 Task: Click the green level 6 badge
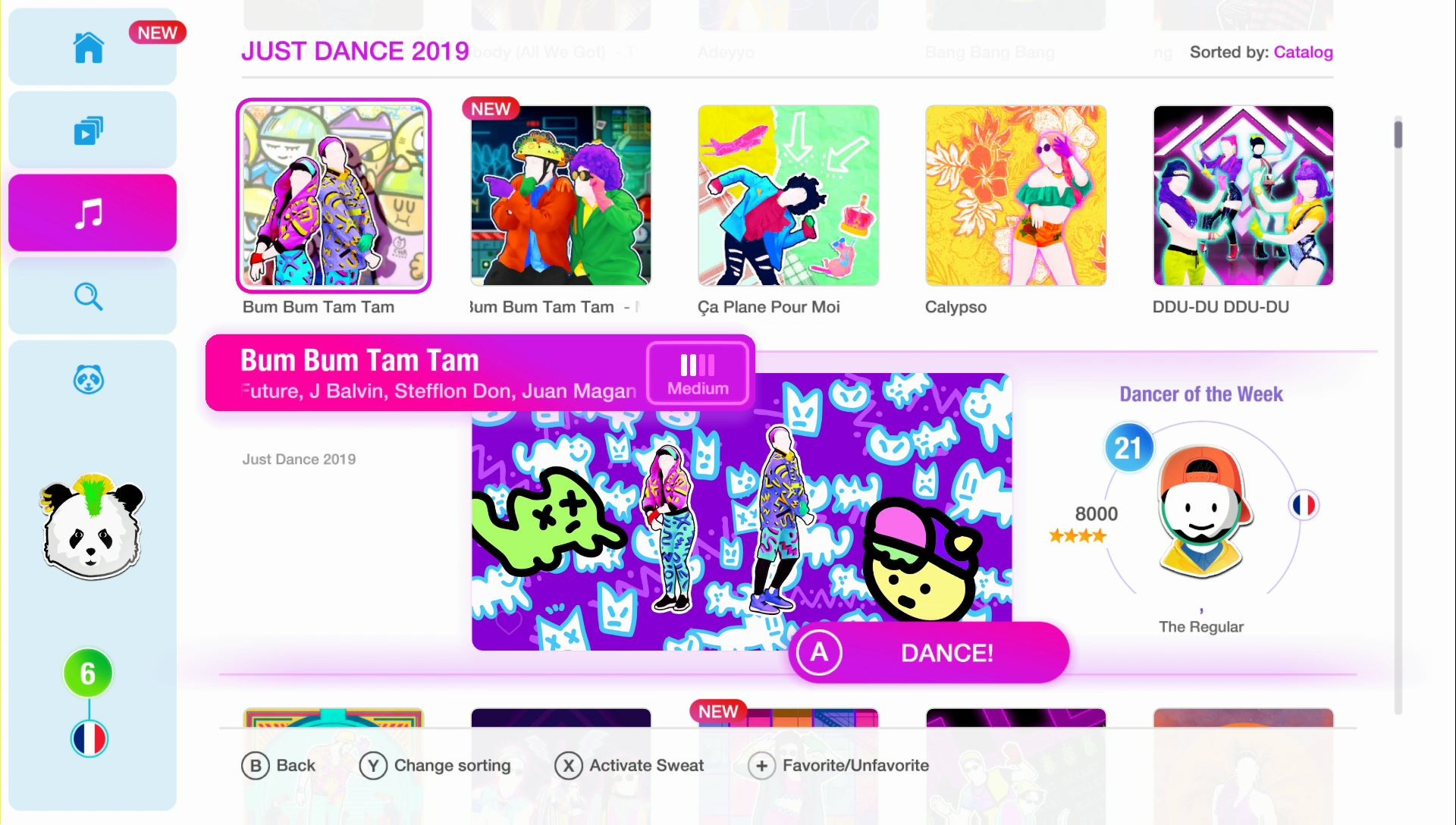(88, 673)
